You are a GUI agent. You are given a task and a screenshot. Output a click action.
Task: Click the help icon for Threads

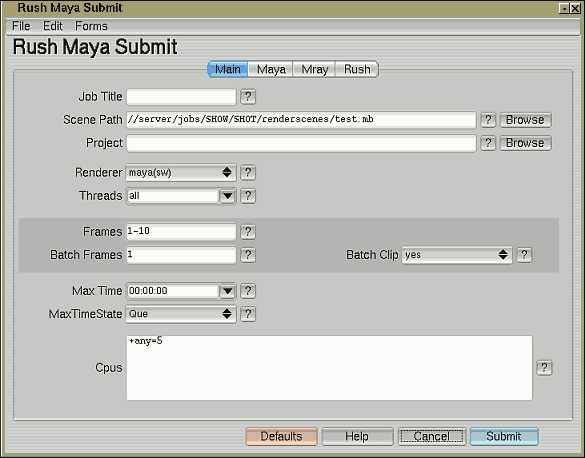coord(248,196)
